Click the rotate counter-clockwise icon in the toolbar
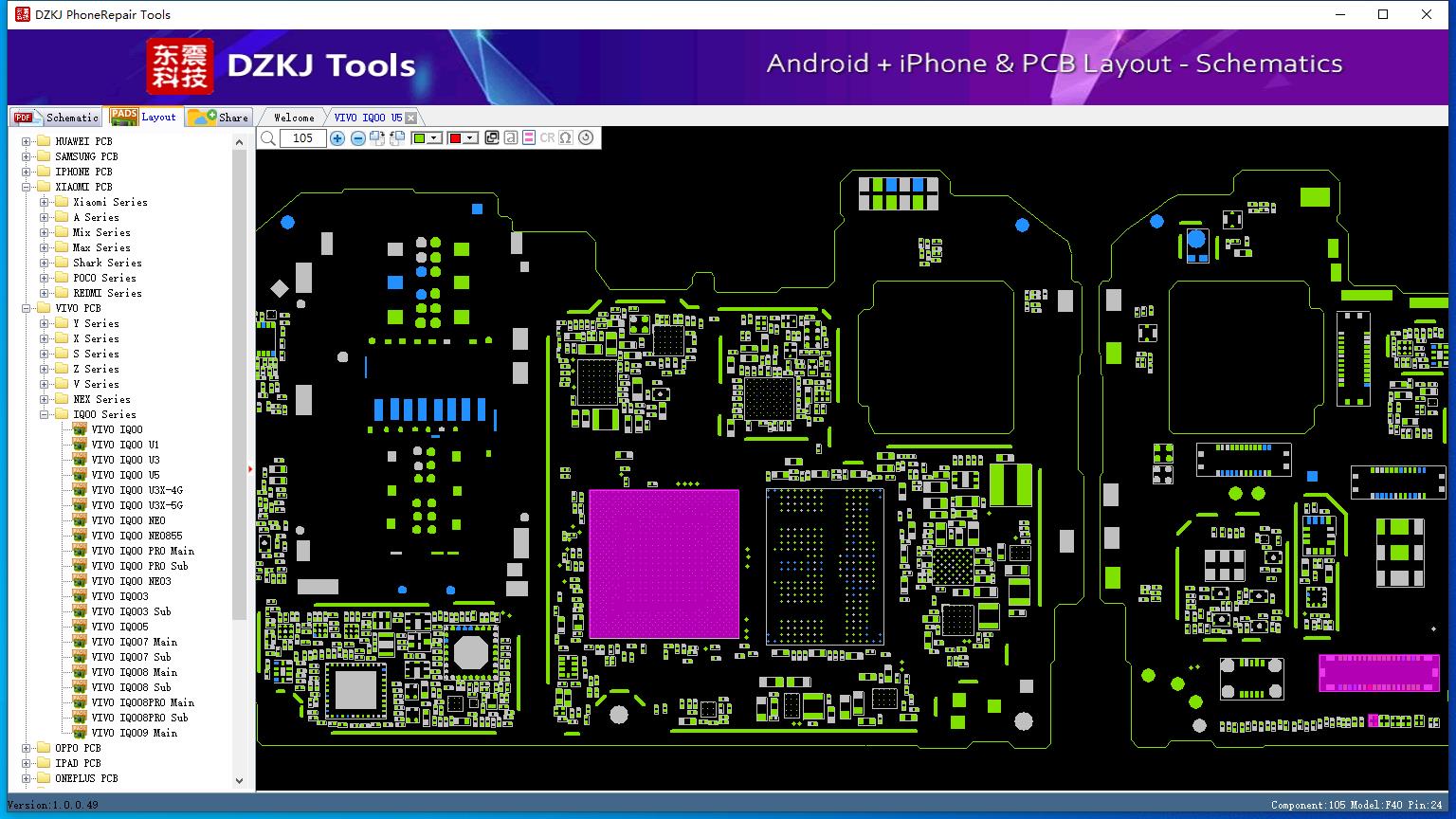 [x=397, y=138]
